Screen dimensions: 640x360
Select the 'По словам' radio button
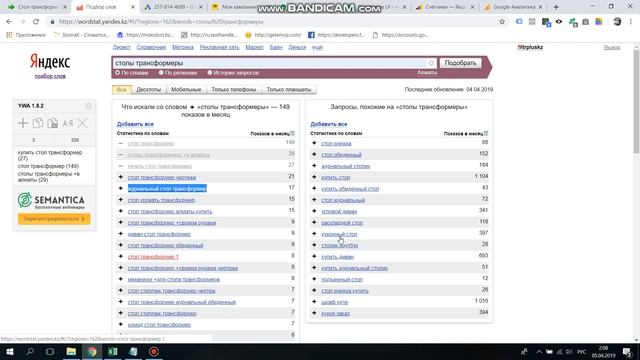pos(118,73)
